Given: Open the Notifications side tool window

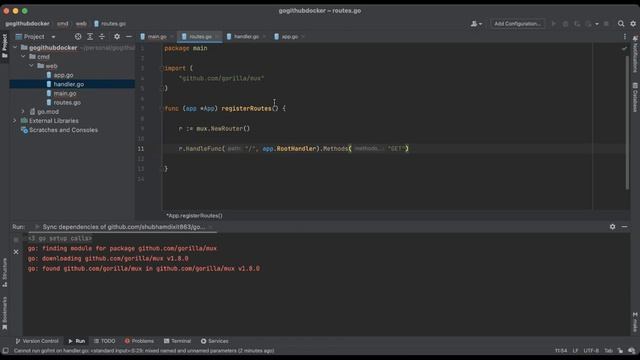Looking at the screenshot, I should tap(635, 54).
